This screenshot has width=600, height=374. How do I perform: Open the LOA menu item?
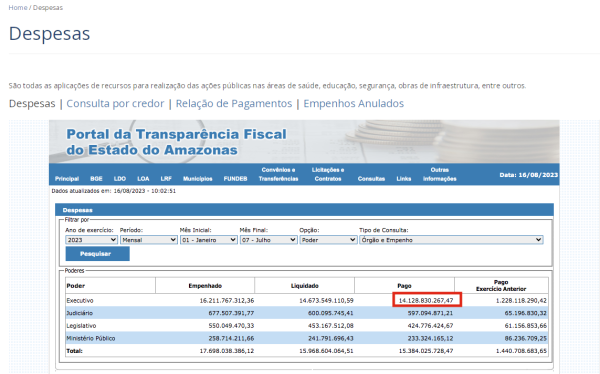(x=143, y=179)
